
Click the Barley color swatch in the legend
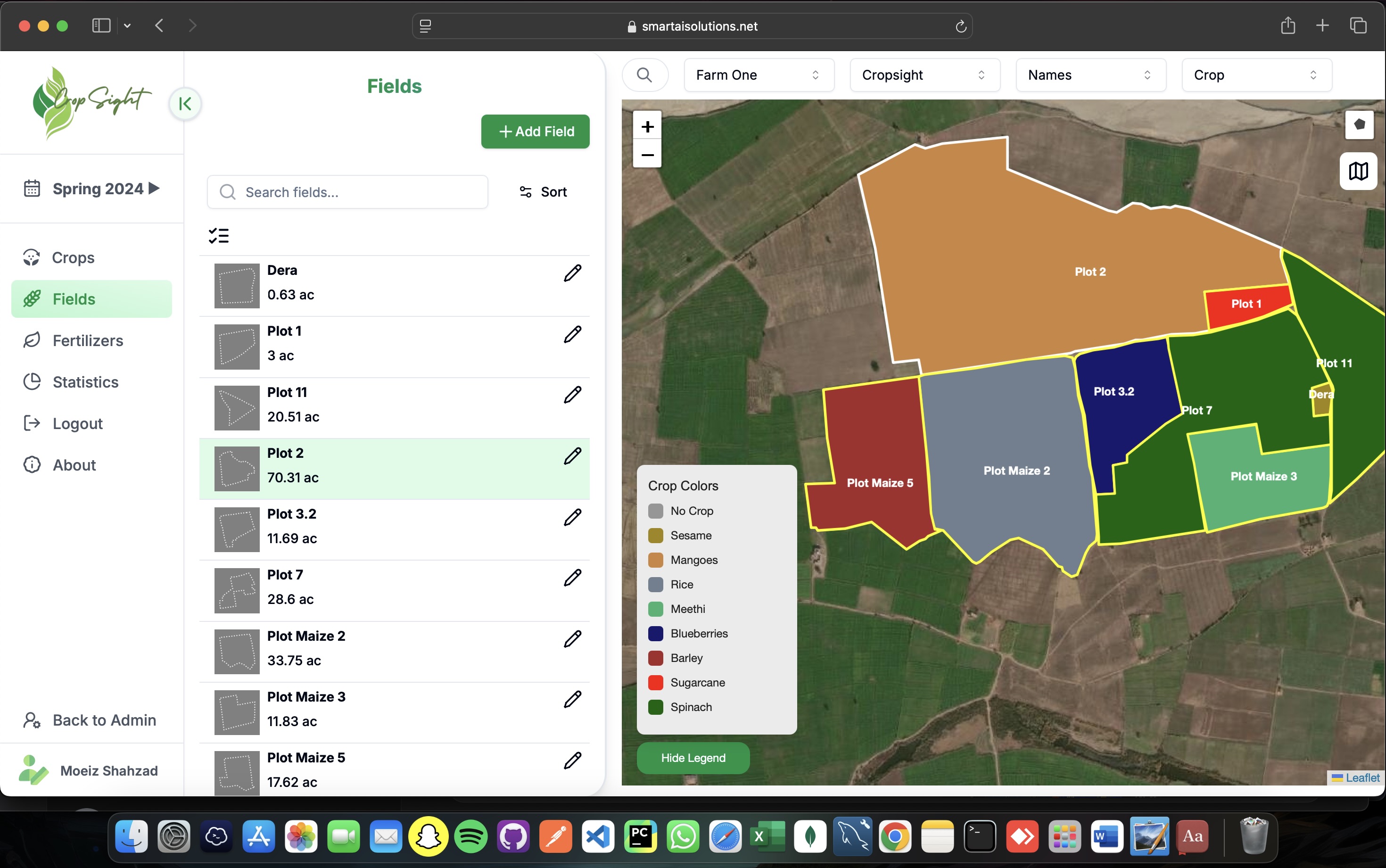(x=656, y=658)
